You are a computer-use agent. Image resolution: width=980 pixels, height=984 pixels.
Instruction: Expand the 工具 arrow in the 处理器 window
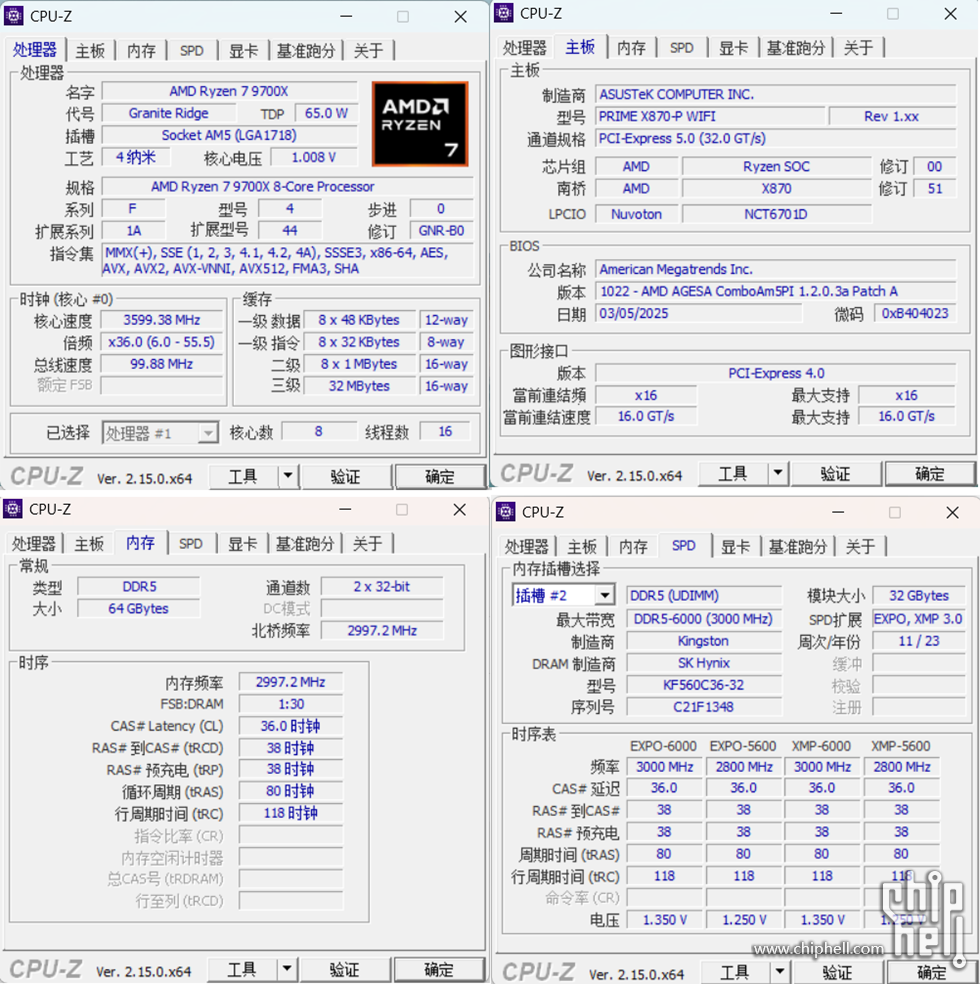(x=288, y=476)
